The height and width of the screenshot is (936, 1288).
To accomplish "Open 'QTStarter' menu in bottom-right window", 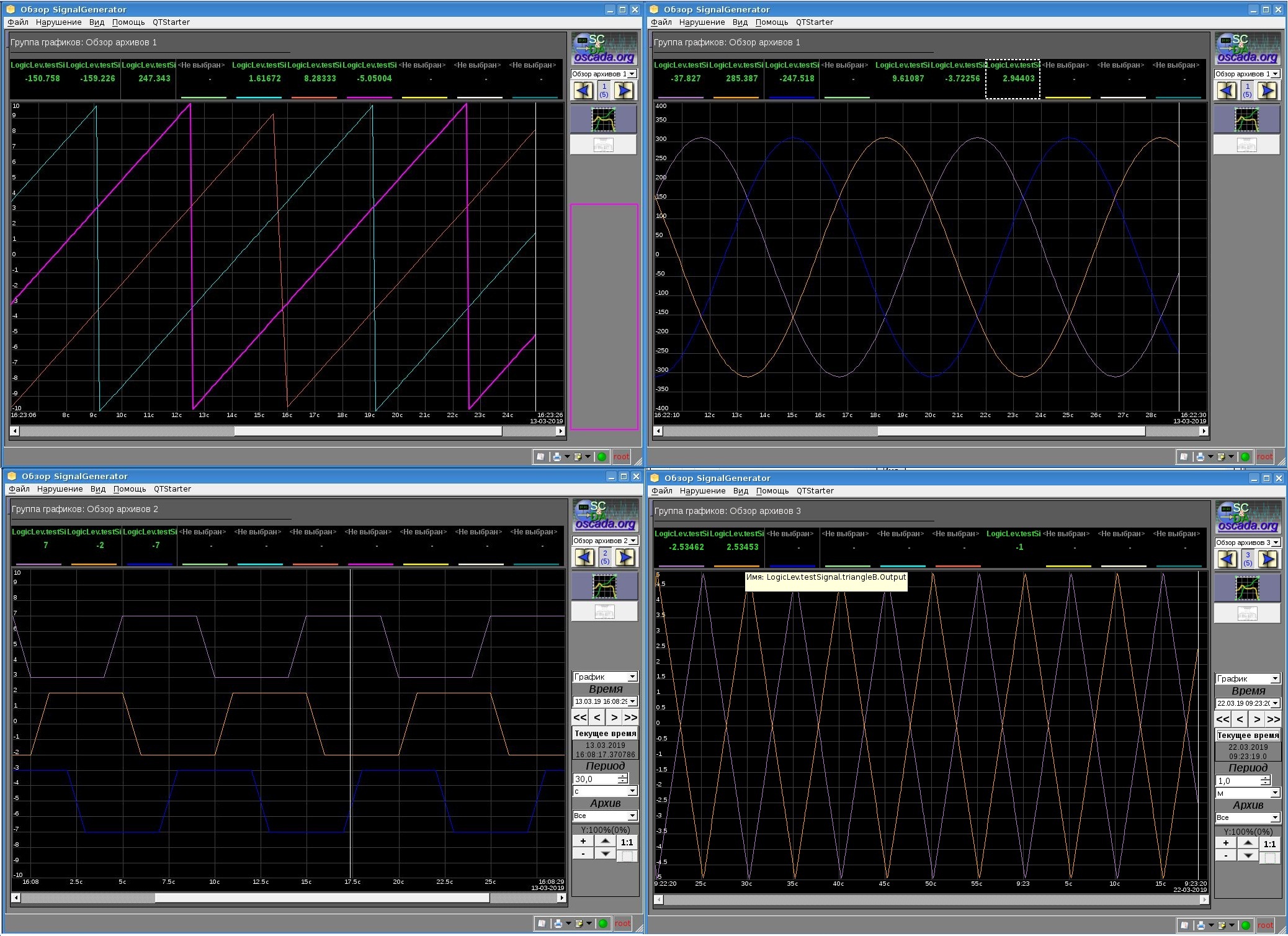I will tap(815, 491).
